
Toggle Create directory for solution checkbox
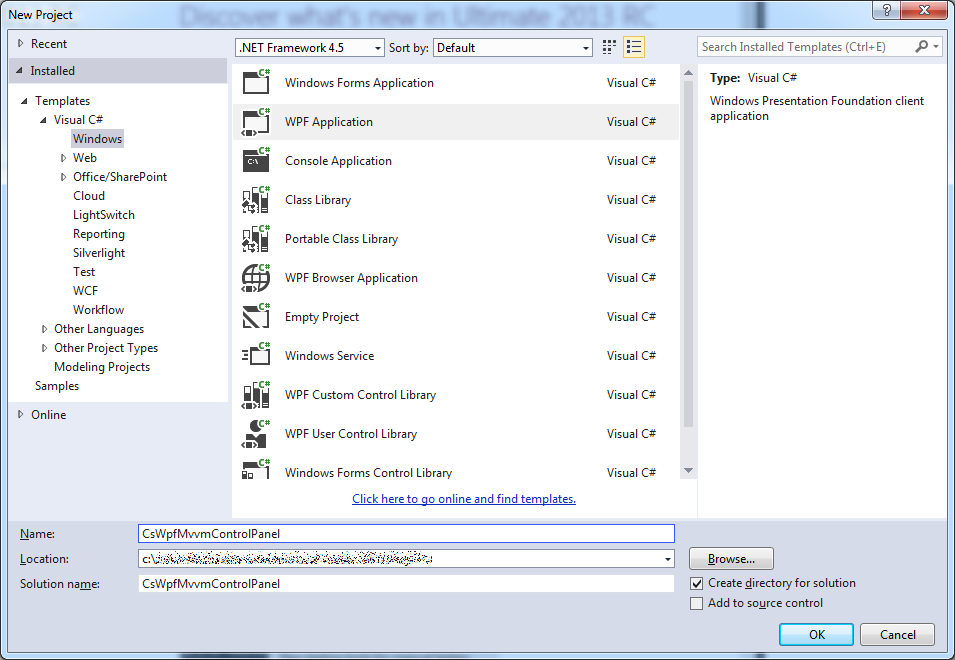697,583
